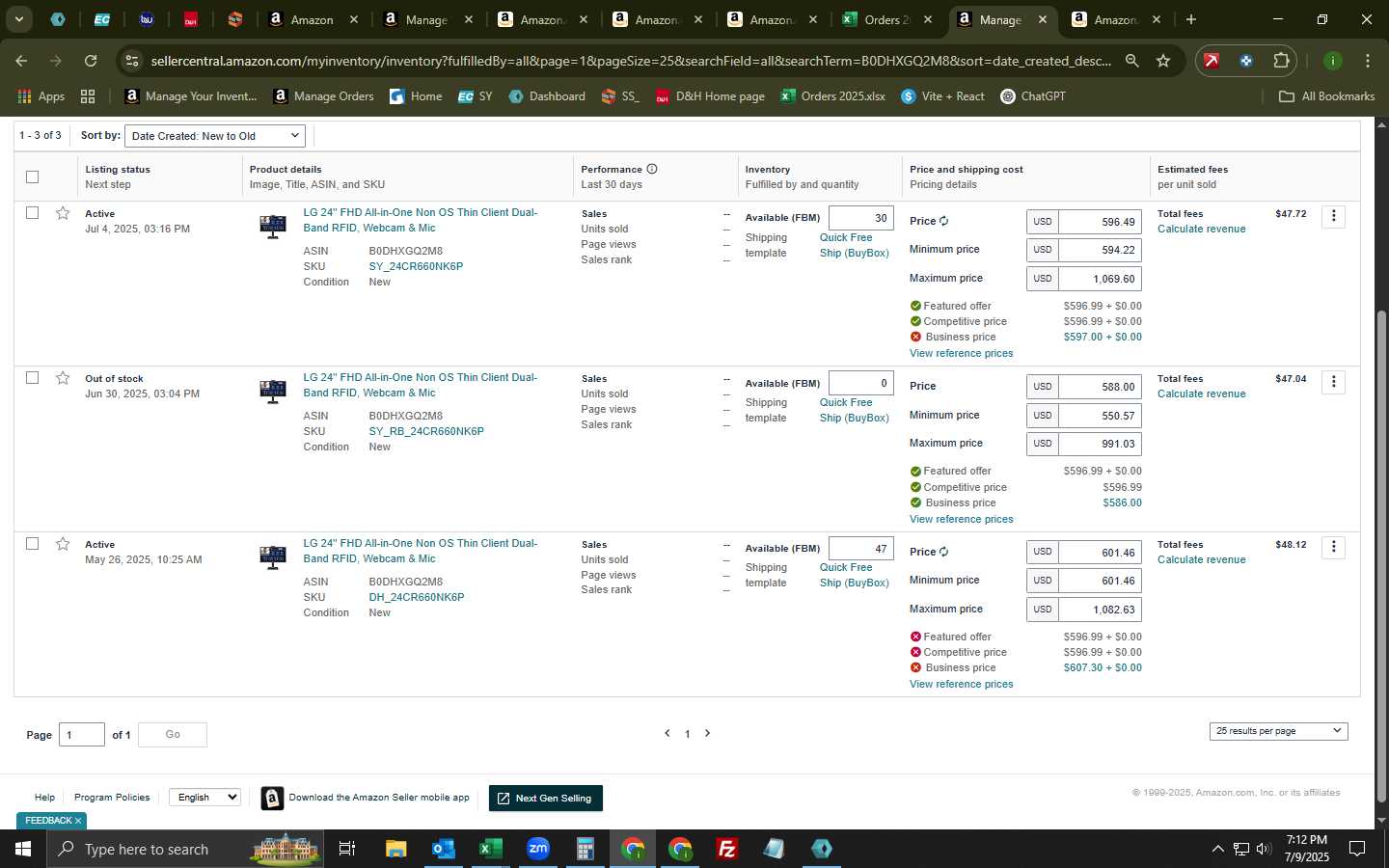Open File Explorer from the taskbar
The image size is (1389, 868).
[395, 849]
